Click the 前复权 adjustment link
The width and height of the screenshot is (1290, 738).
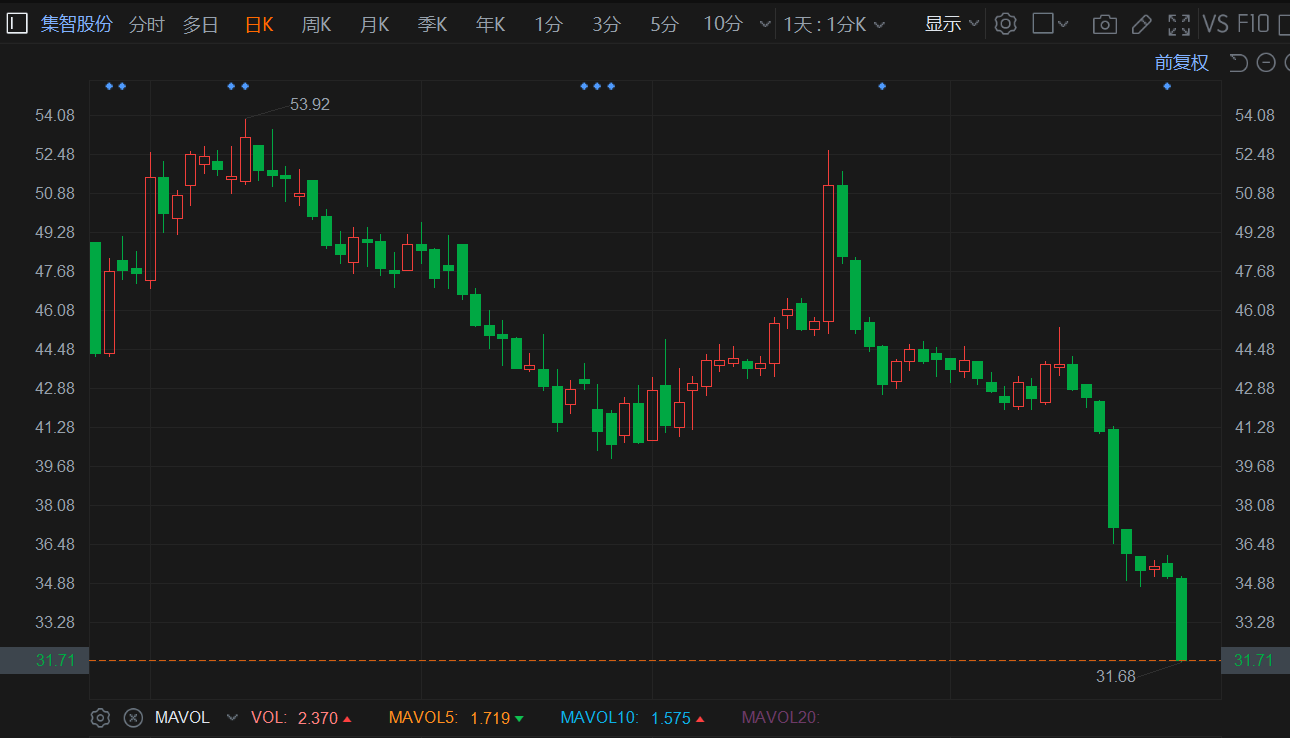click(1181, 63)
